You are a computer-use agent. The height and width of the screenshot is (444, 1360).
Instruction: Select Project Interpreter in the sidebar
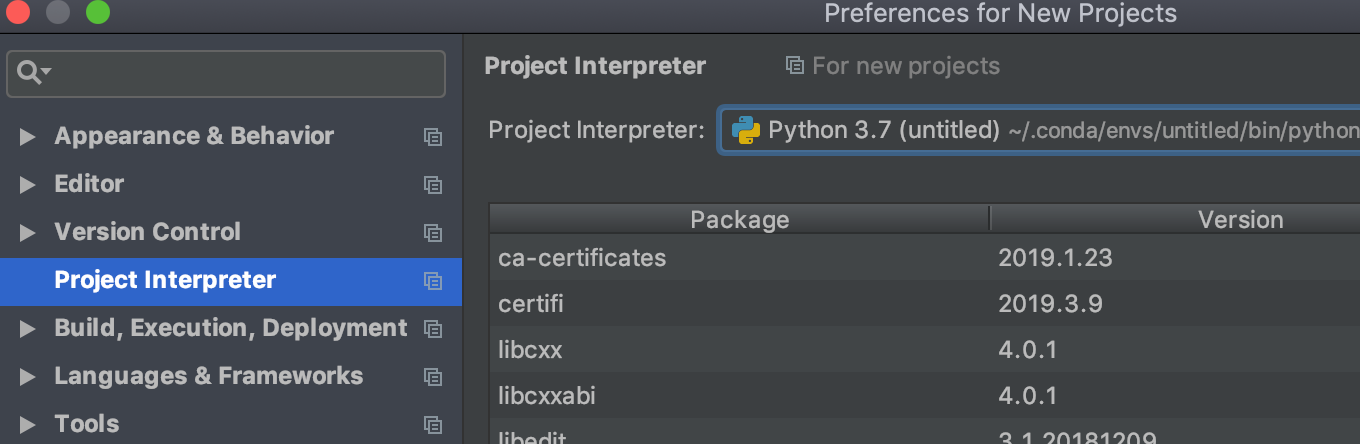(165, 281)
